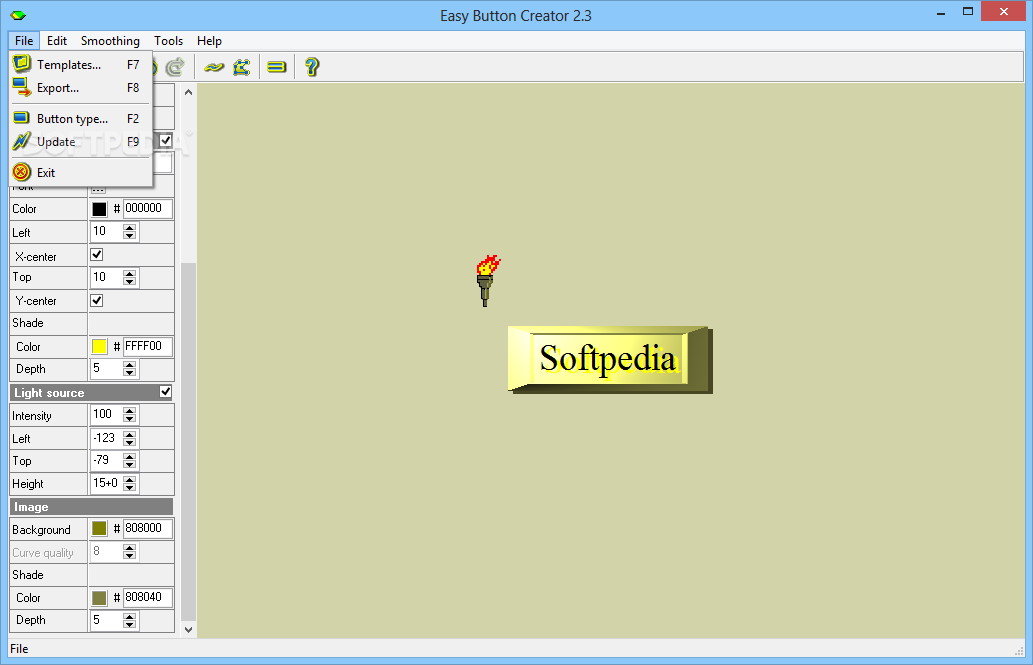
Task: Click the window resize grip in status bar
Action: coord(1019,651)
